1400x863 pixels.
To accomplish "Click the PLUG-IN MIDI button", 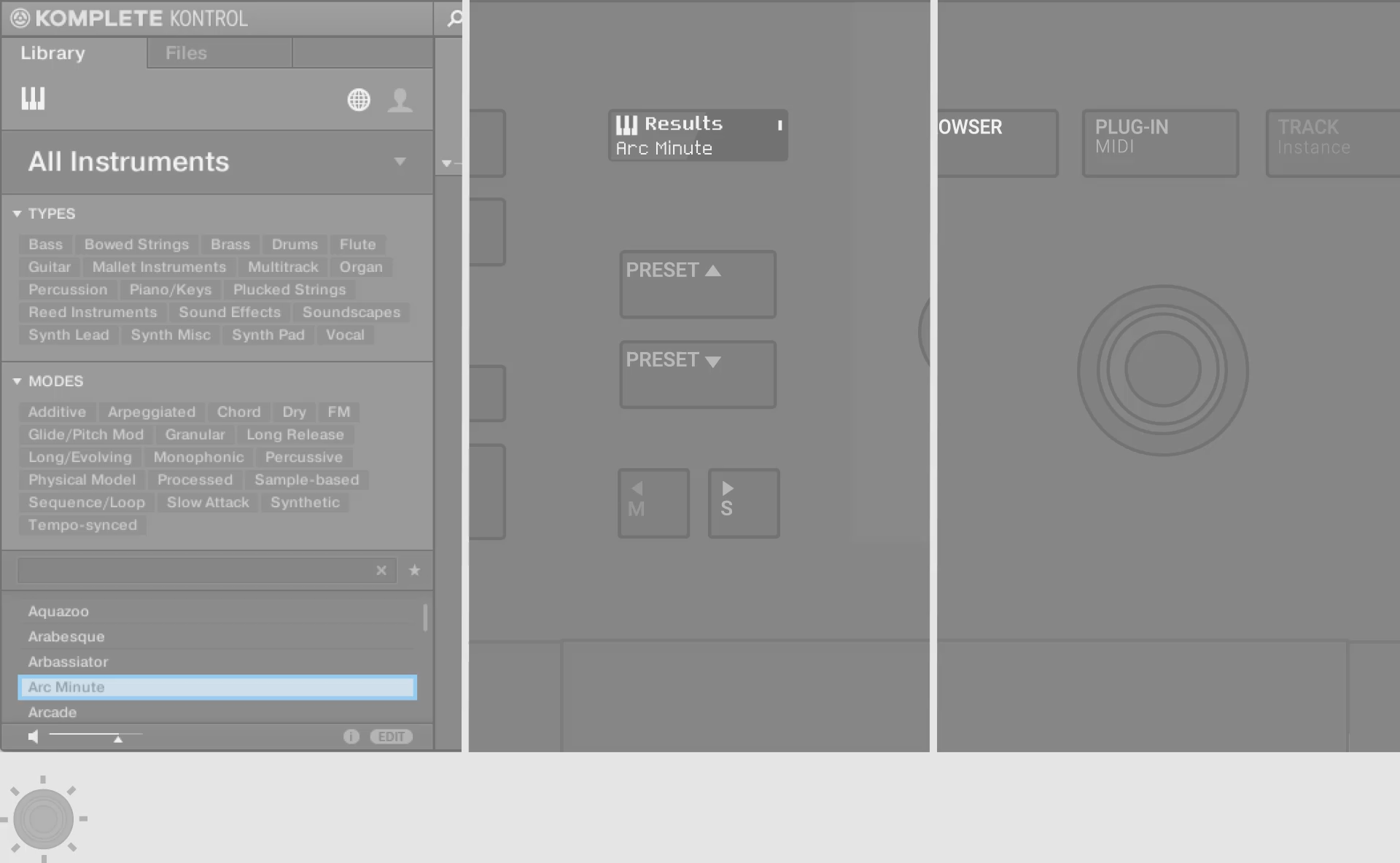I will [1160, 143].
